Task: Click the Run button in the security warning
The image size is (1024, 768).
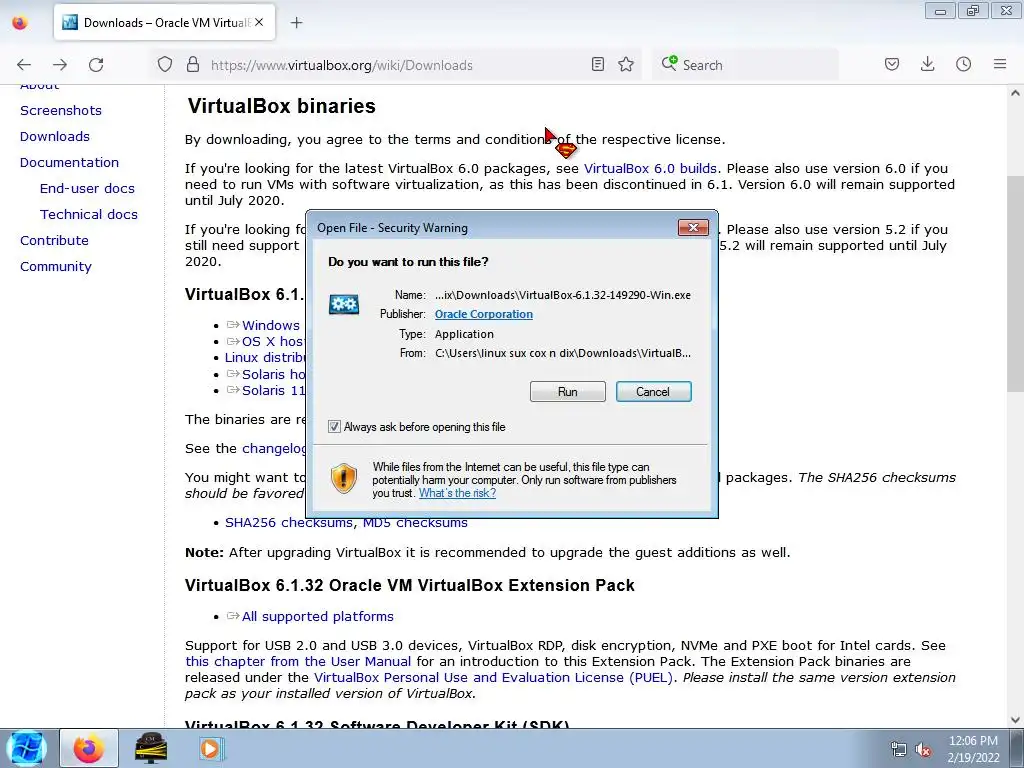Action: (568, 392)
